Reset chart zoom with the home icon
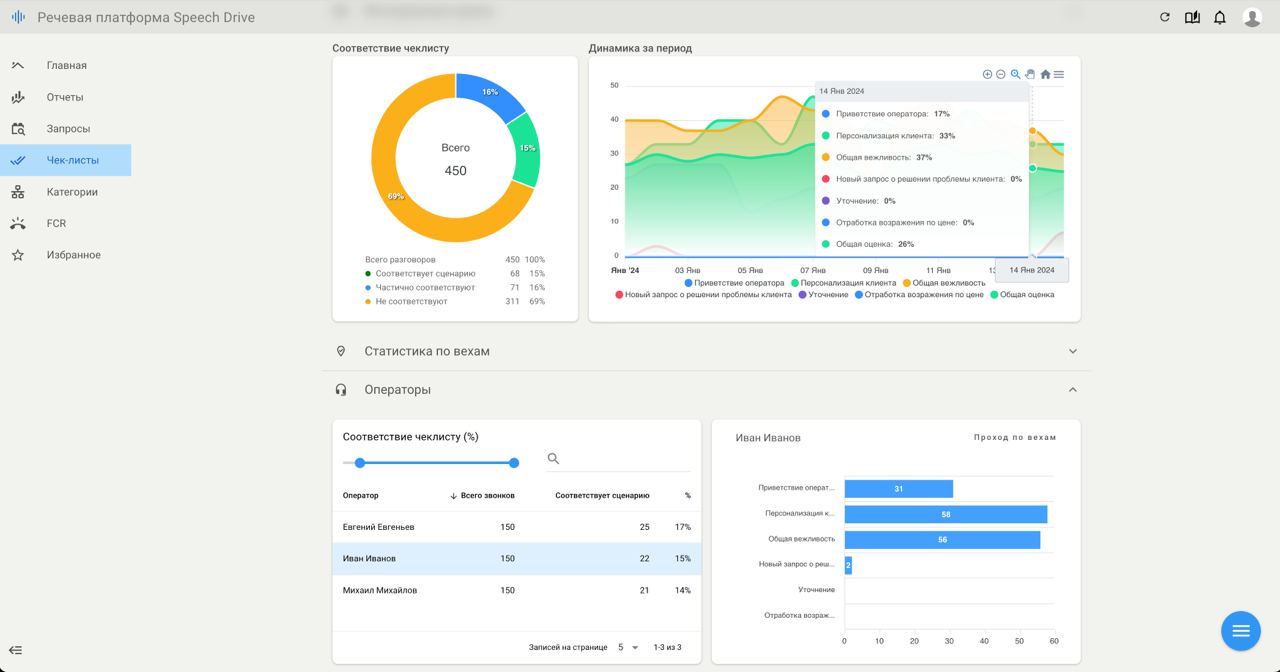1280x672 pixels. tap(1045, 74)
